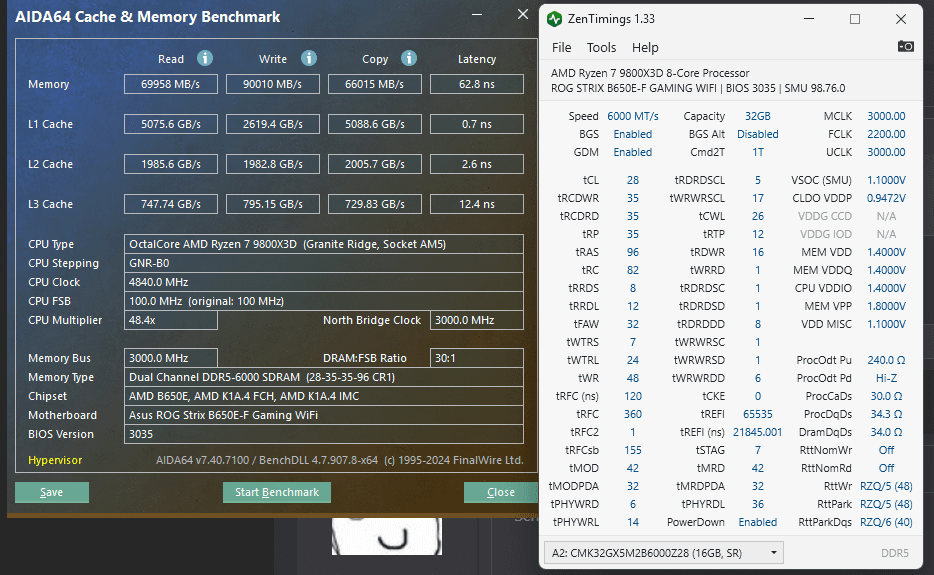
Task: Click the L1 Cache Write value 2619.4 GB/s
Action: (x=273, y=124)
